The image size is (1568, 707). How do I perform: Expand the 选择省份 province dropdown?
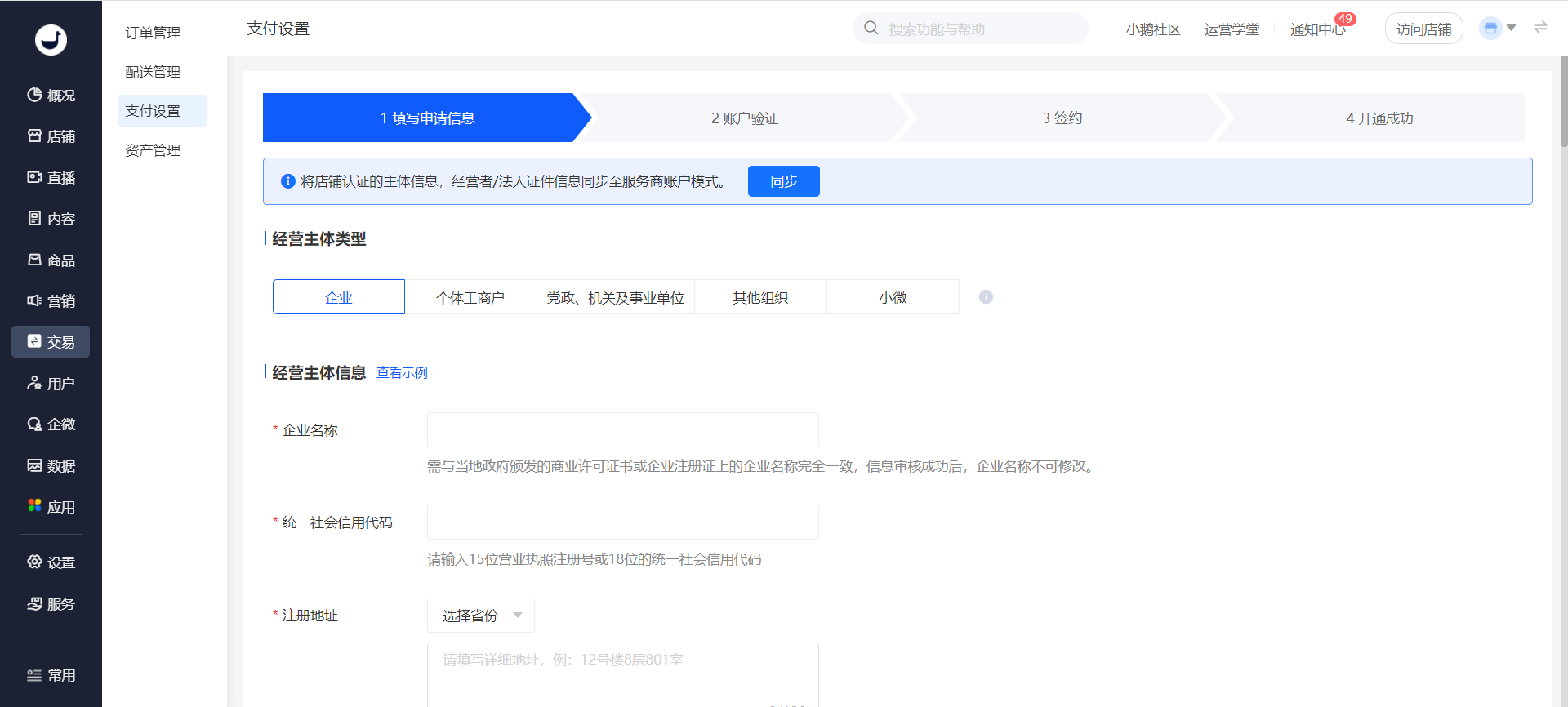tap(481, 616)
